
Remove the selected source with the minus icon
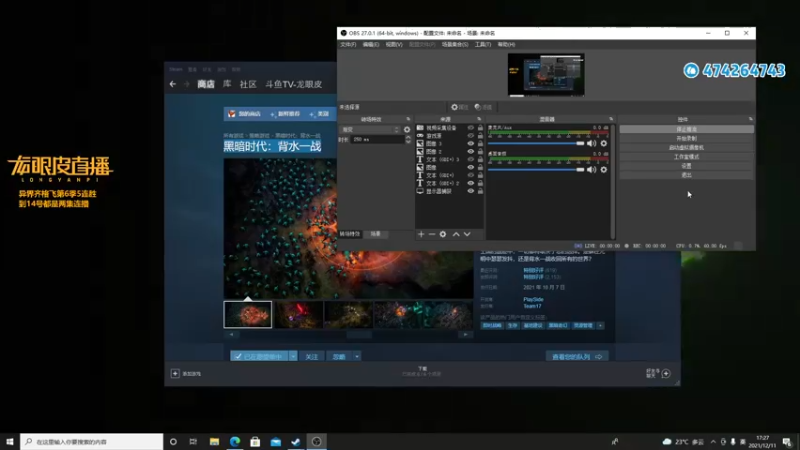coord(432,234)
